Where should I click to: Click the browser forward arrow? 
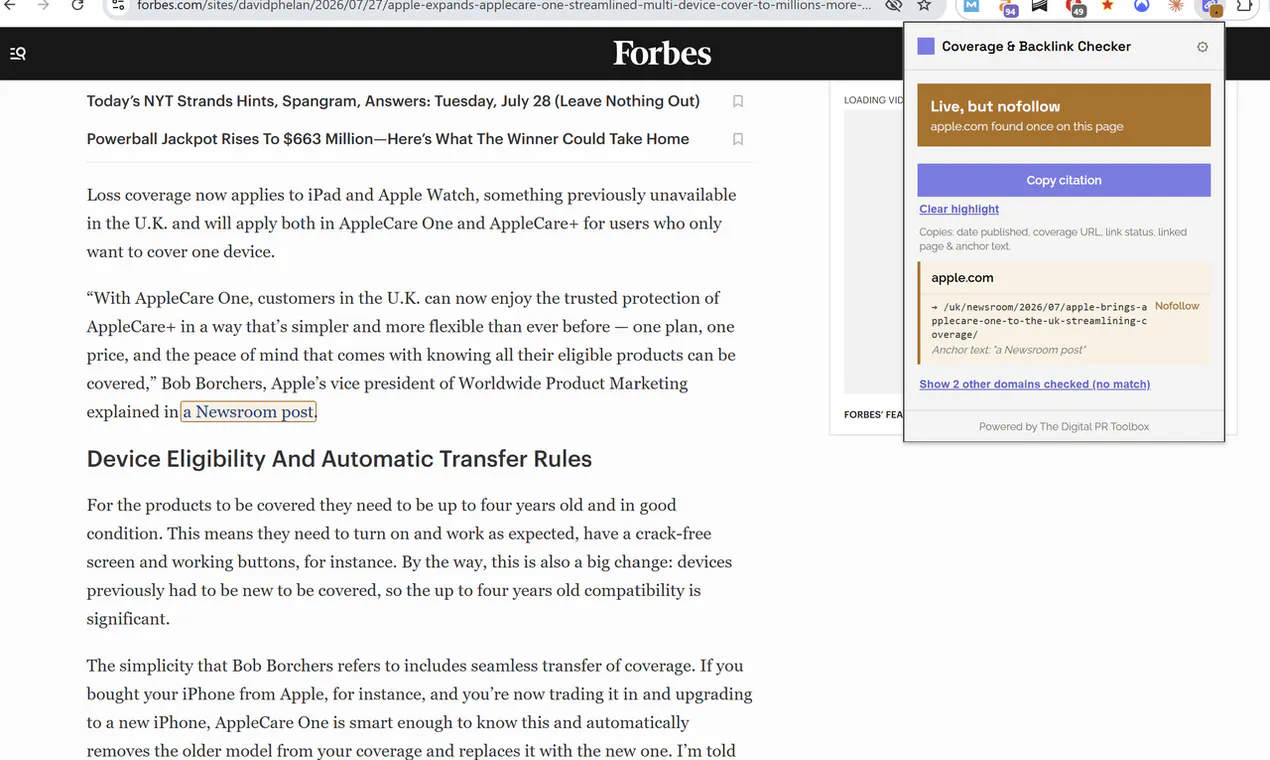click(x=43, y=6)
